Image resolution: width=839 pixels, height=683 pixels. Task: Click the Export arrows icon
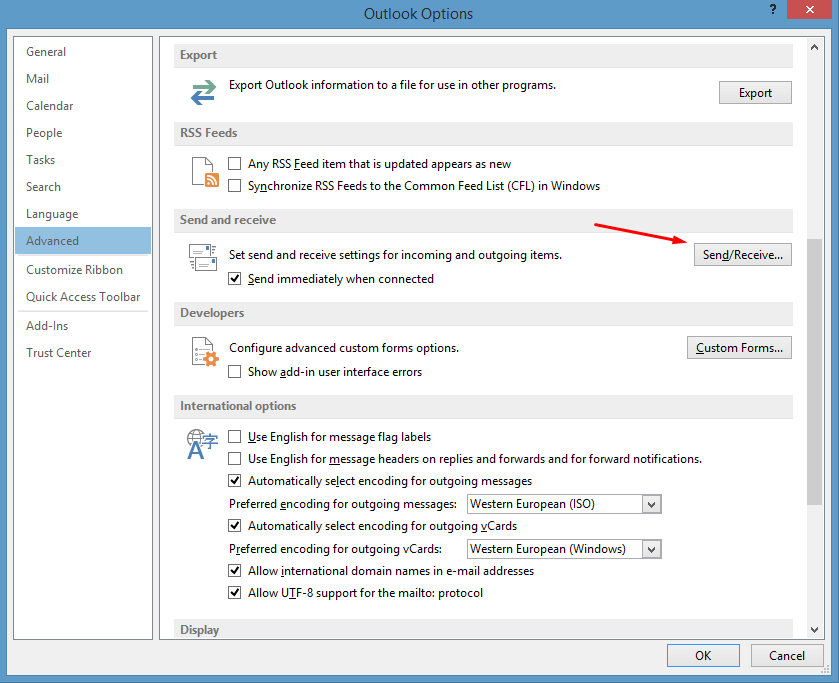[x=203, y=92]
